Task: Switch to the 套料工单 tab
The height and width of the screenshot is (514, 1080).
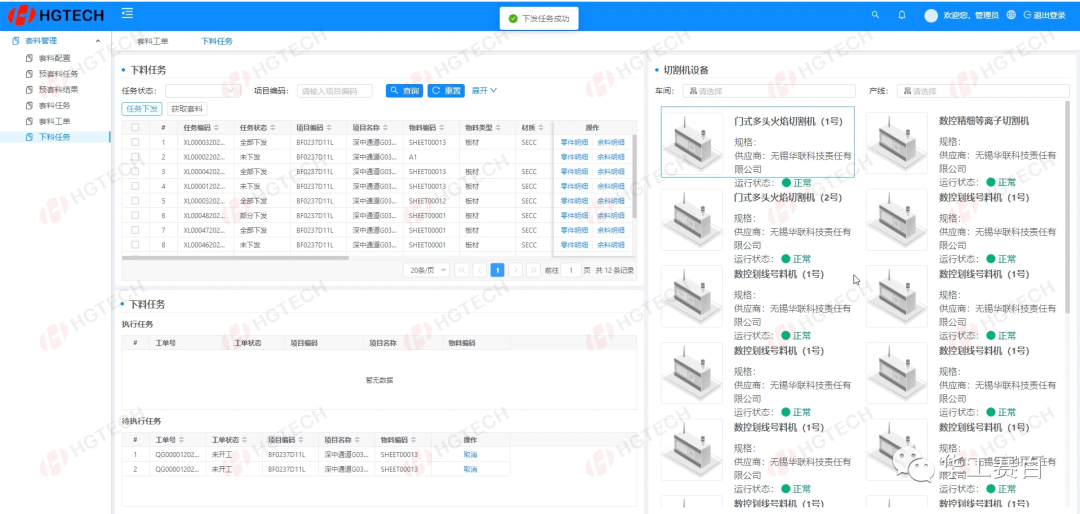Action: pos(152,41)
